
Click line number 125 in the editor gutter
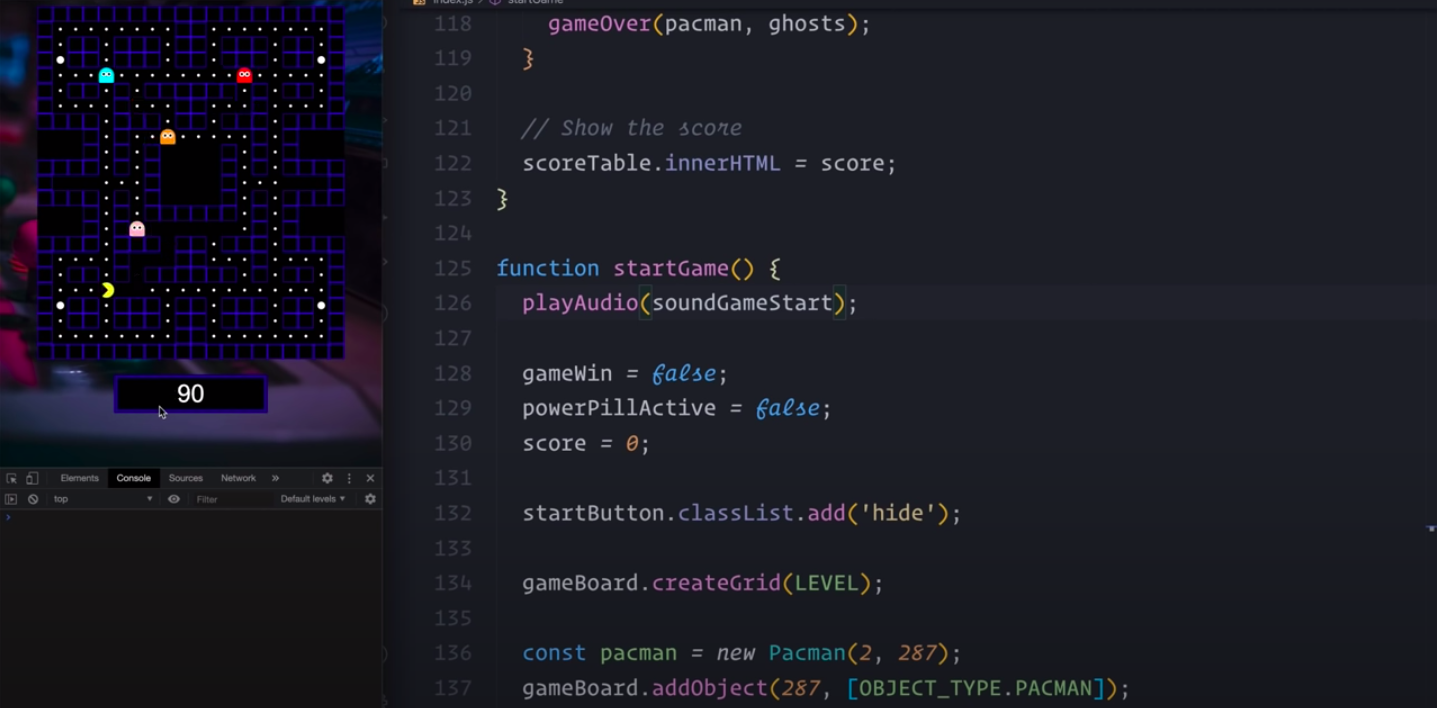point(453,268)
